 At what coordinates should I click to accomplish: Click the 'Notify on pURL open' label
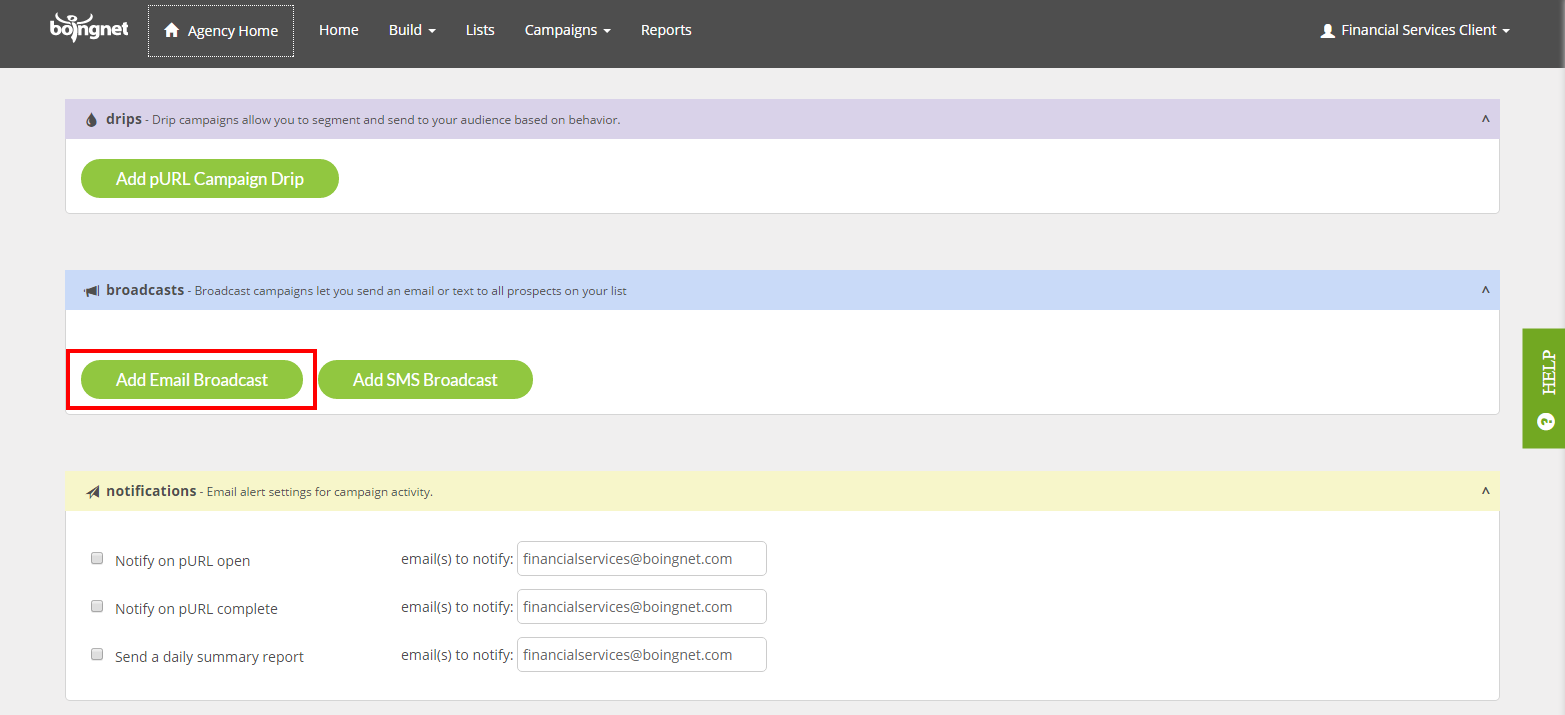pyautogui.click(x=182, y=561)
